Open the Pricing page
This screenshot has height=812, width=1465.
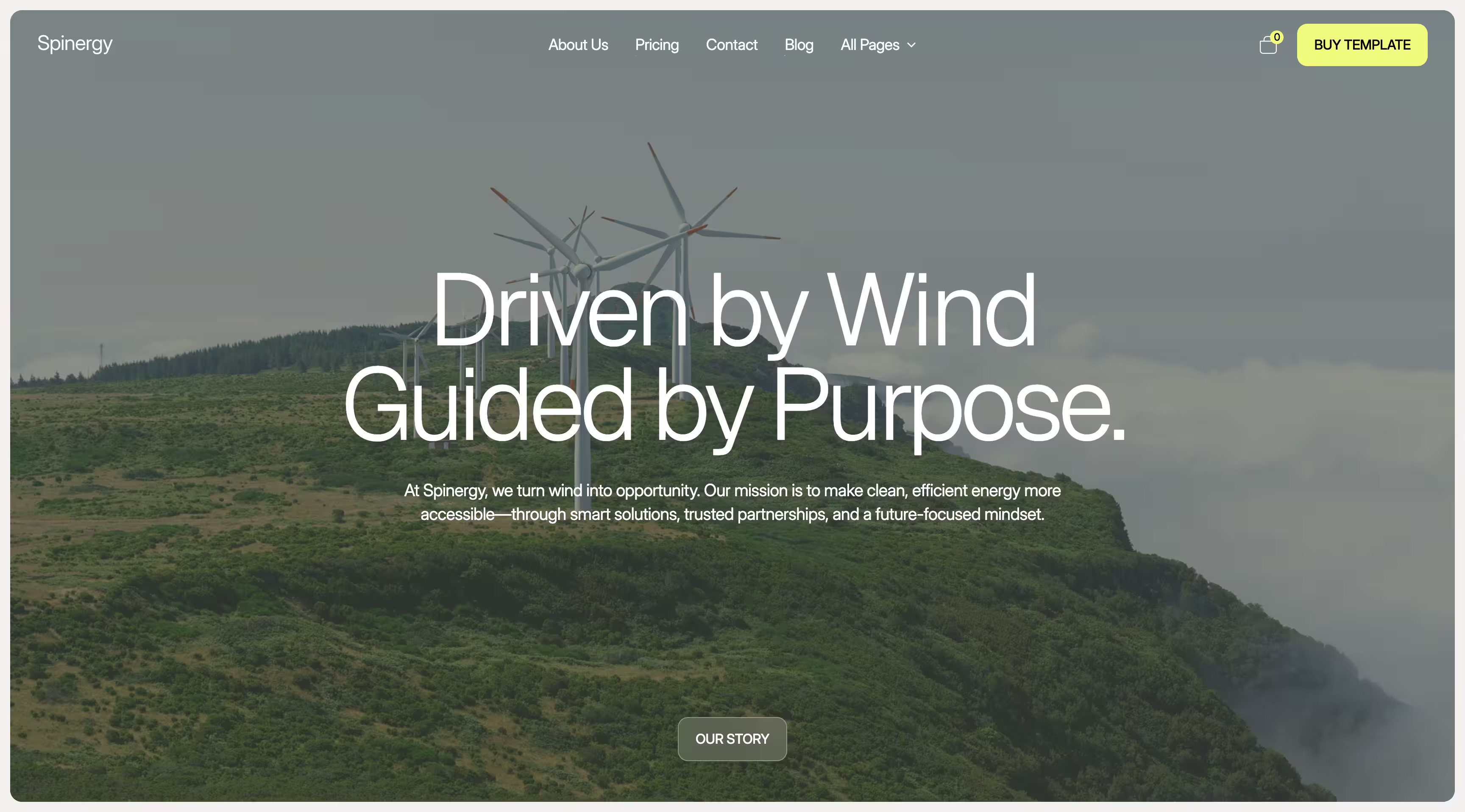(x=657, y=45)
